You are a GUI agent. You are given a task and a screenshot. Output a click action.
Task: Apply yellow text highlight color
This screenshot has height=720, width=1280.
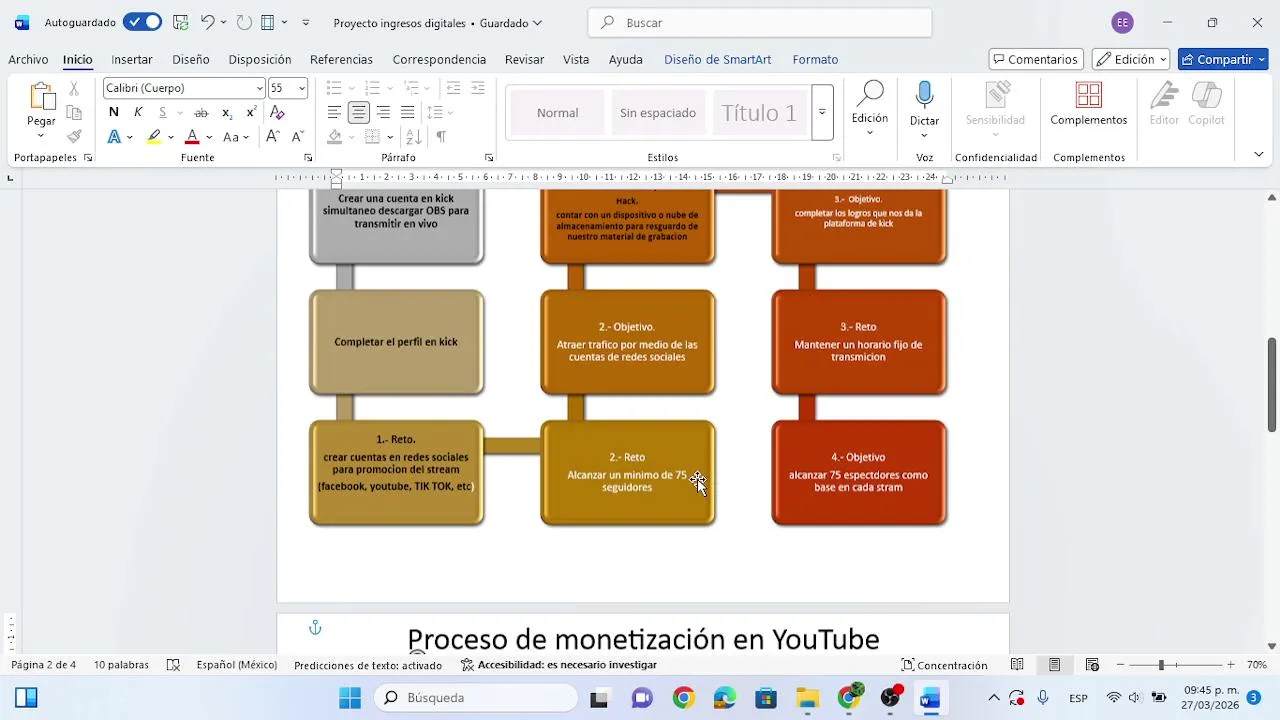(154, 137)
